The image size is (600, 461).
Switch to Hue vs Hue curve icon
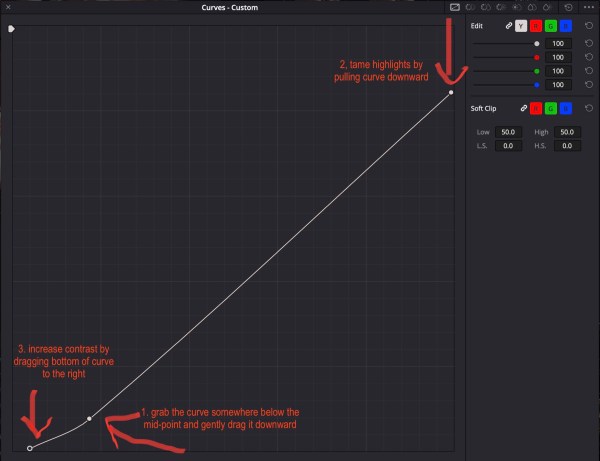coord(470,7)
